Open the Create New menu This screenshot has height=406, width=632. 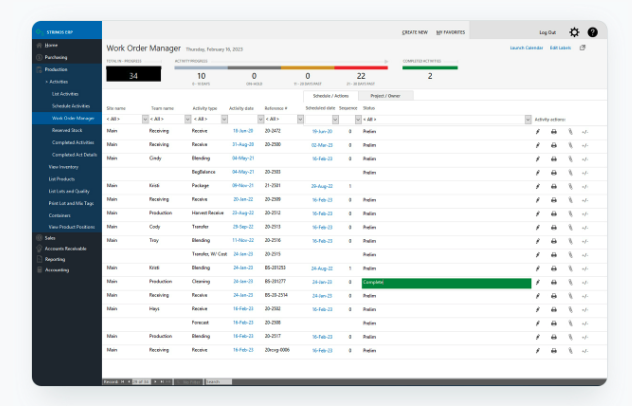point(415,32)
